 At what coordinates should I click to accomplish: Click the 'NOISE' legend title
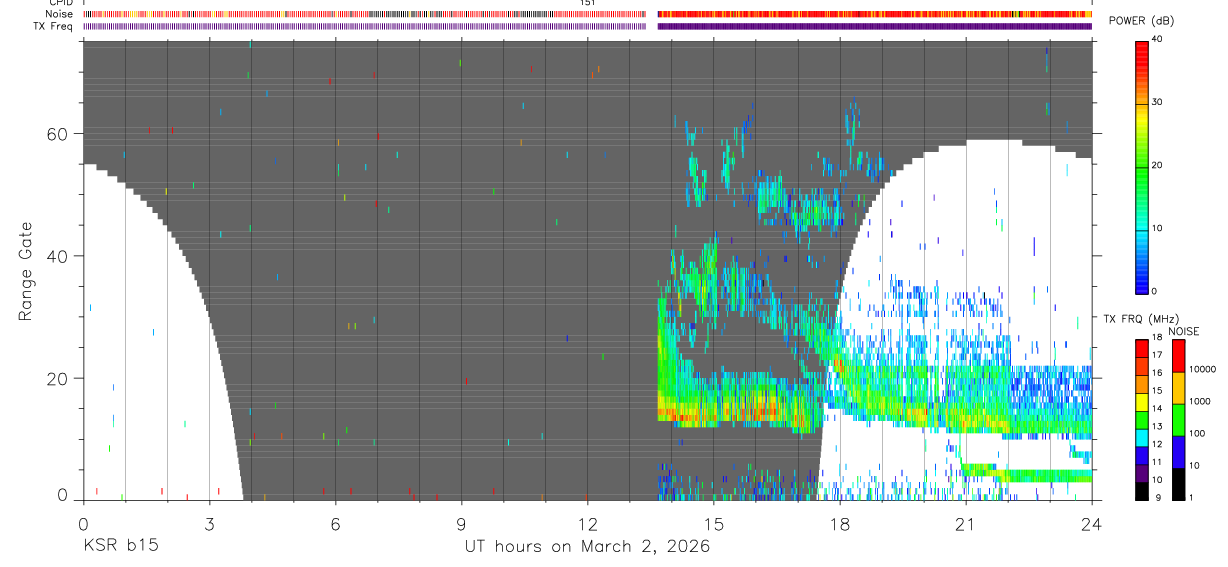1183,331
